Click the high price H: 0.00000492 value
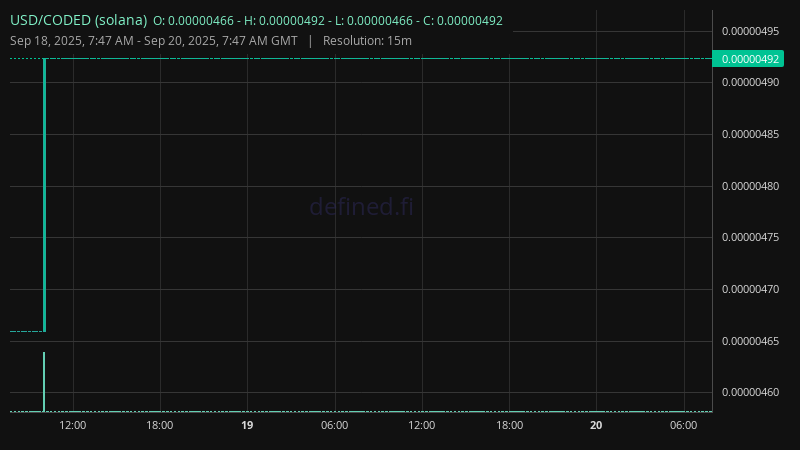This screenshot has width=800, height=450. (x=284, y=21)
